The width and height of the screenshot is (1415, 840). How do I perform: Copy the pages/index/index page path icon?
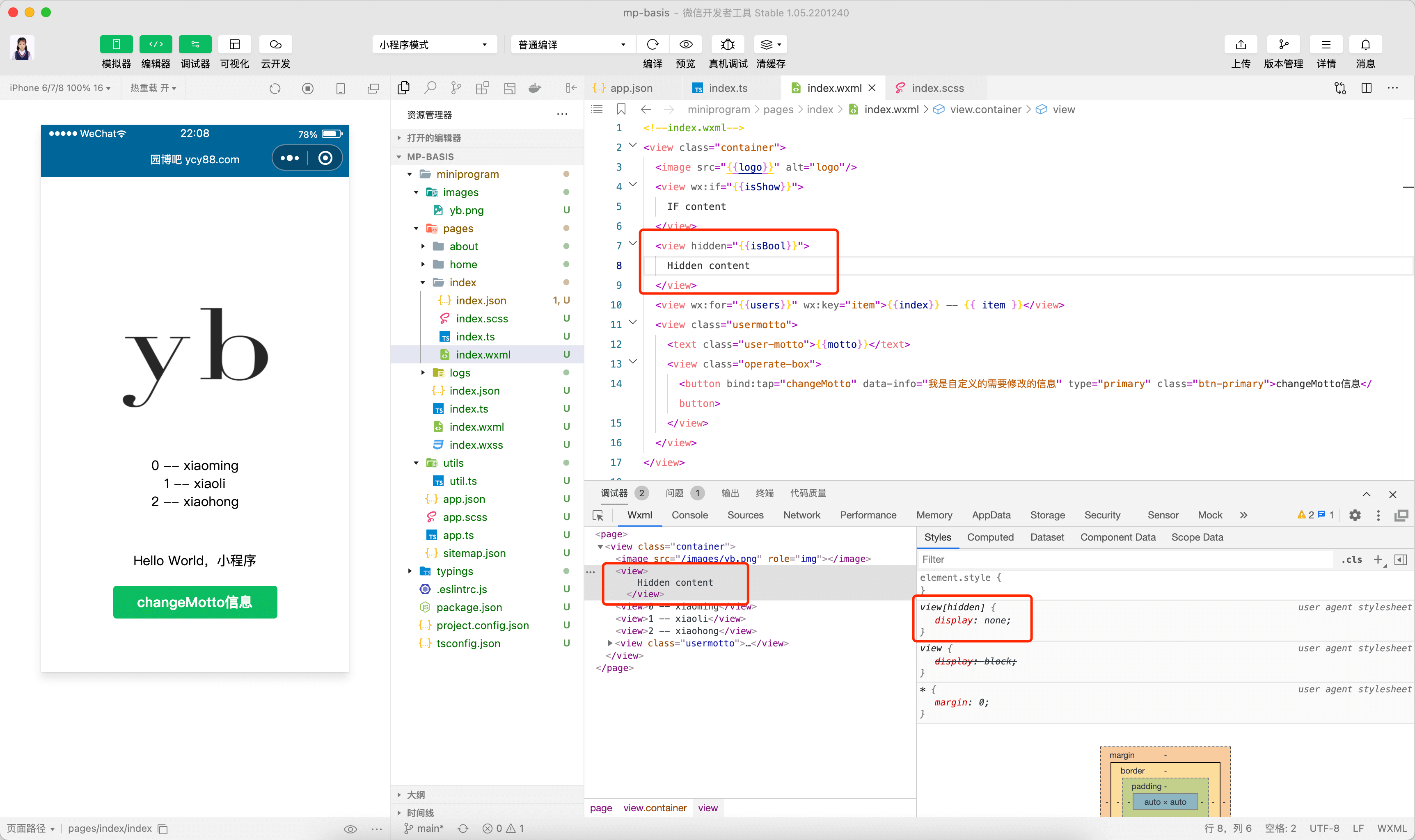[x=163, y=829]
